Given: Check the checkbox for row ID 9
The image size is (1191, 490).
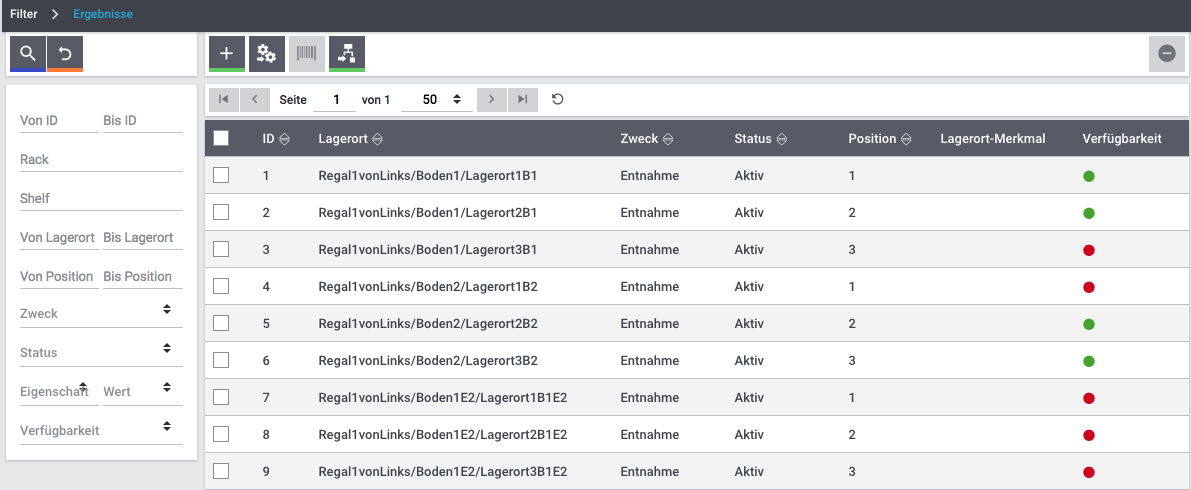Looking at the screenshot, I should point(221,471).
